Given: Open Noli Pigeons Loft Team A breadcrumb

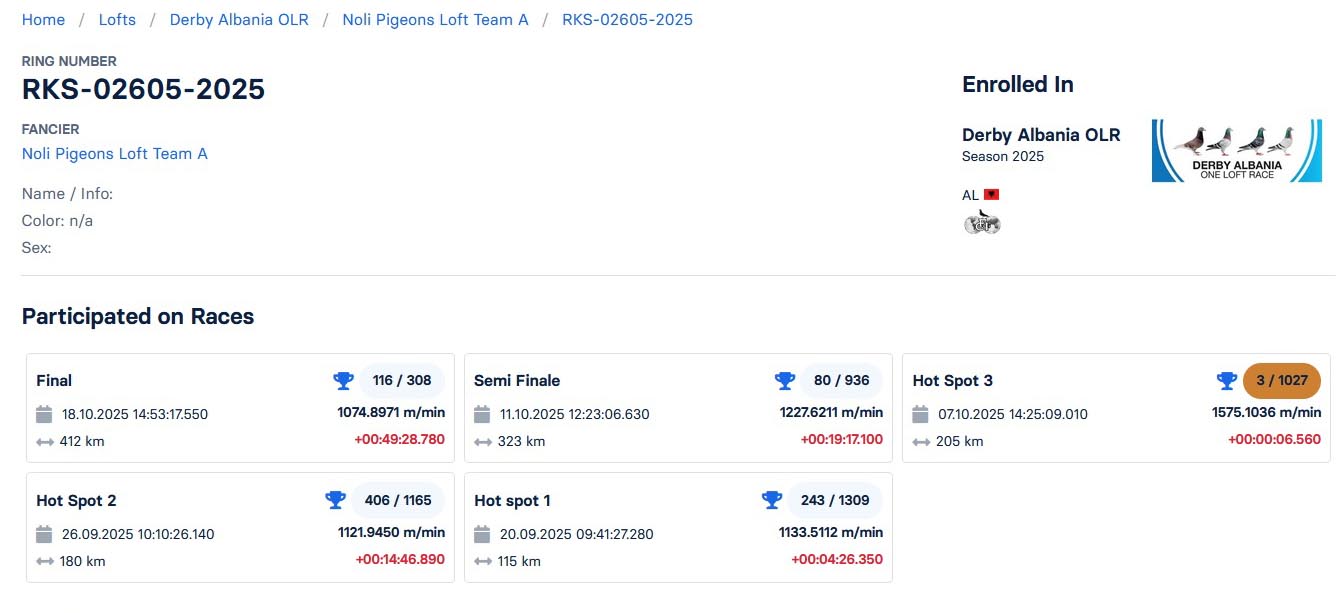Looking at the screenshot, I should [435, 20].
